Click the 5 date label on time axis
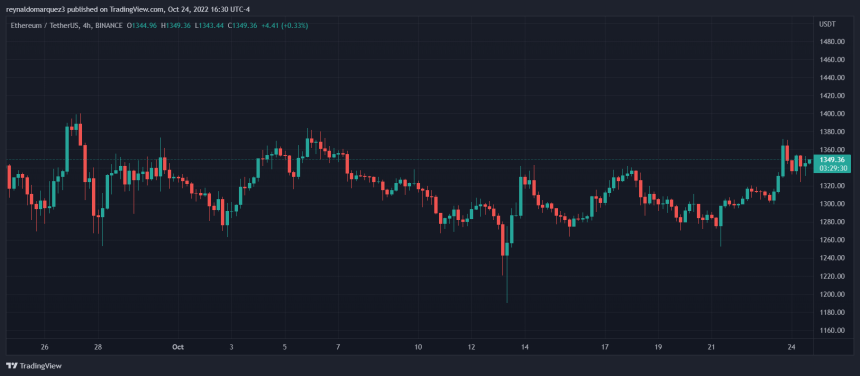This screenshot has height=376, width=860. [x=285, y=347]
